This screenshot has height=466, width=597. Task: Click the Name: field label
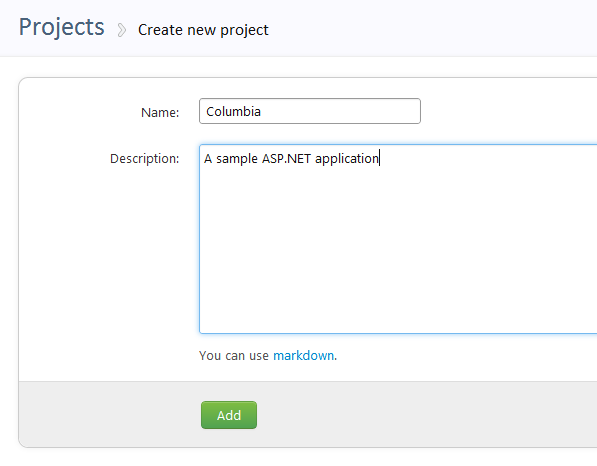160,112
